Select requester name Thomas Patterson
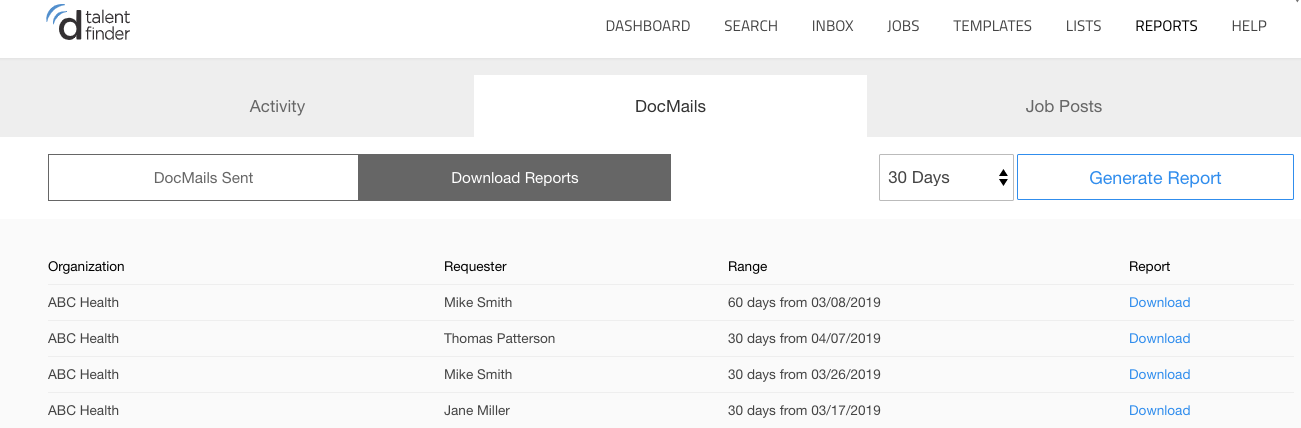Viewport: 1301px width, 428px height. click(x=499, y=338)
